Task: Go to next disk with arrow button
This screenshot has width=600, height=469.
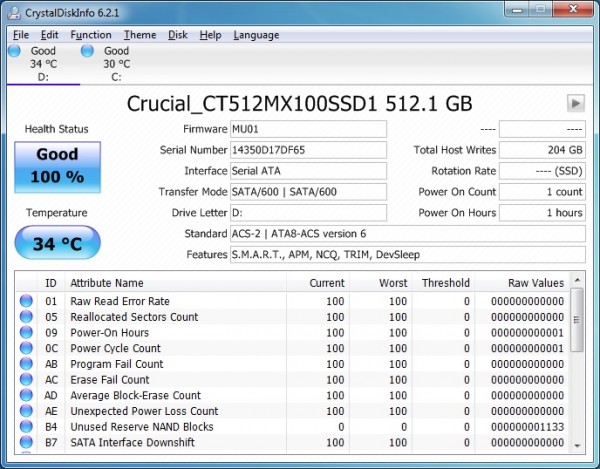Action: pyautogui.click(x=576, y=103)
